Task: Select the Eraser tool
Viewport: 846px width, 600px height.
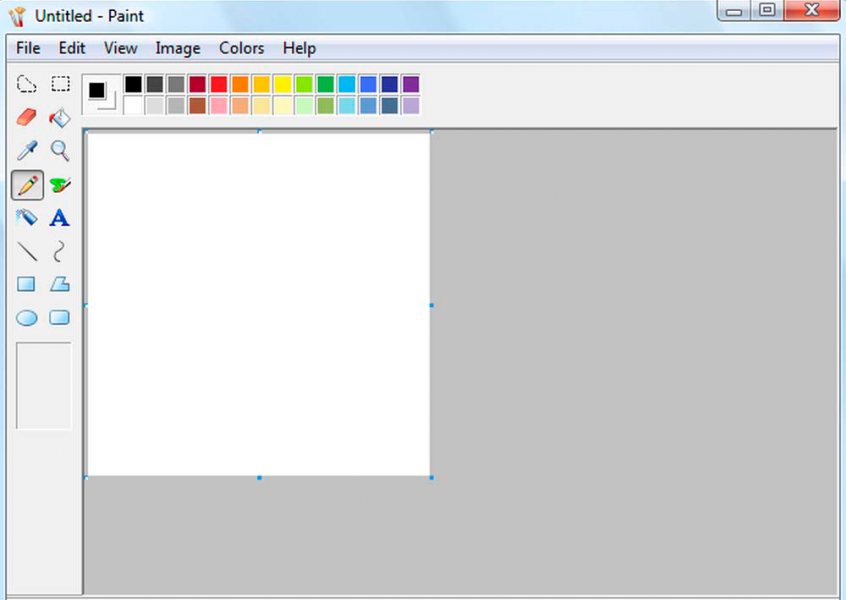Action: [27, 117]
